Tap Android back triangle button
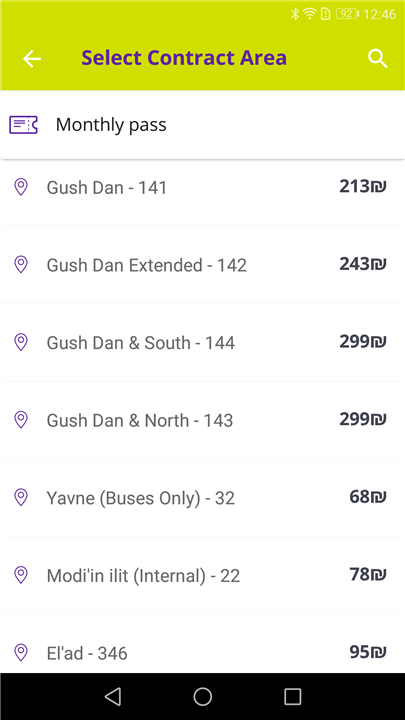The height and width of the screenshot is (720, 405). tap(112, 697)
